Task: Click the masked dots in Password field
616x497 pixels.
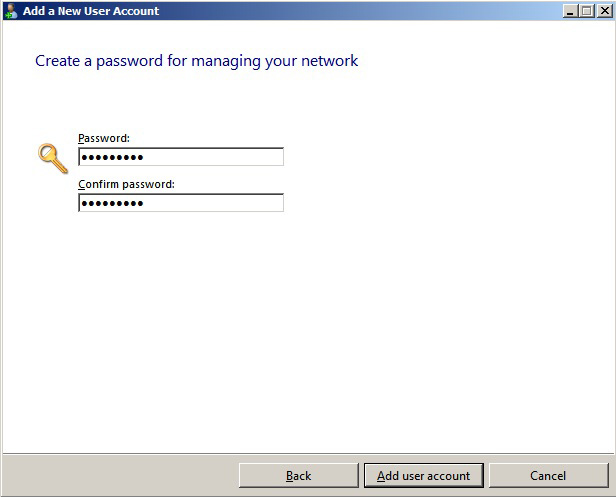Action: click(112, 158)
